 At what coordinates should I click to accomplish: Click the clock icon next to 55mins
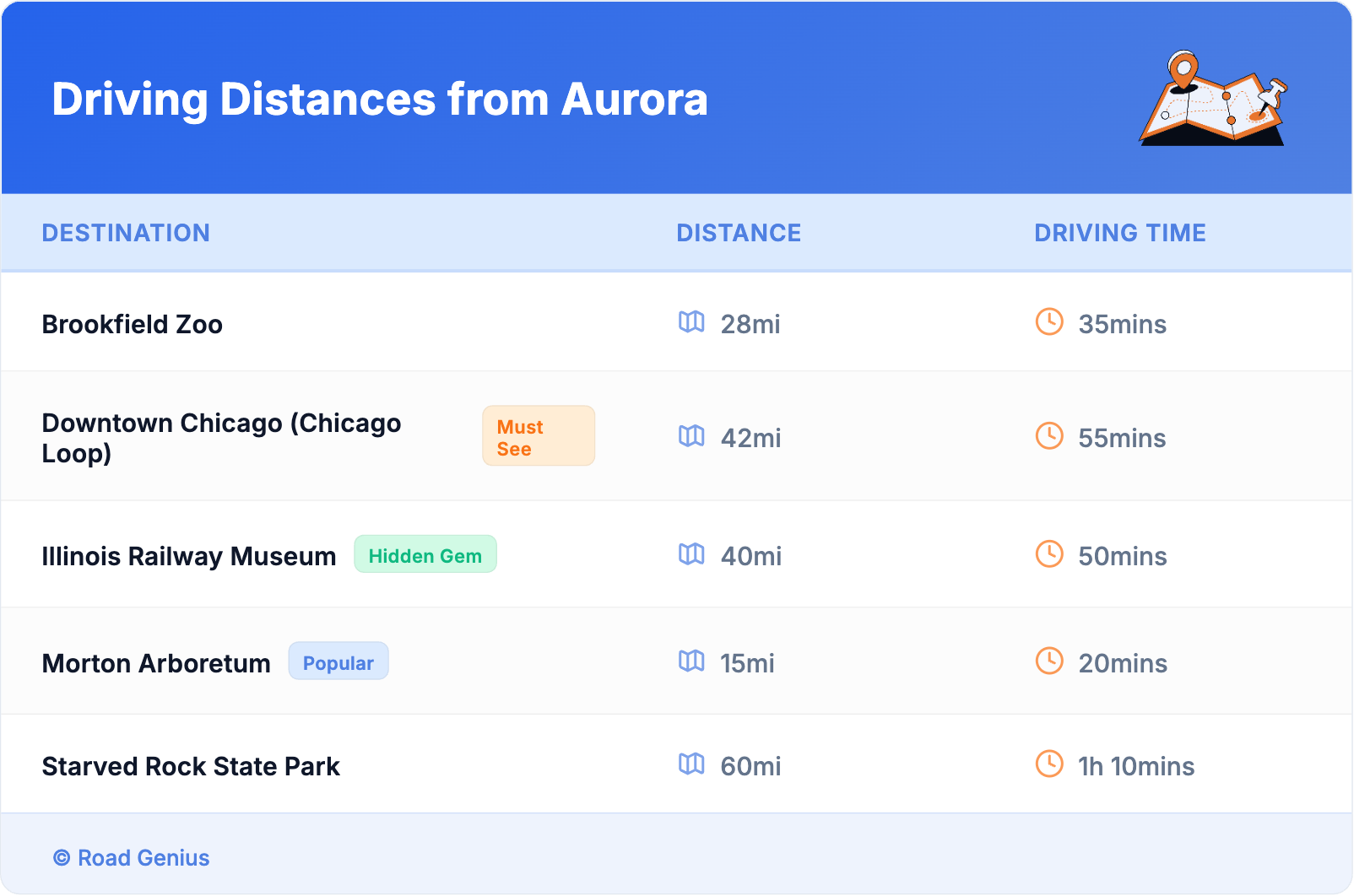[x=1049, y=436]
